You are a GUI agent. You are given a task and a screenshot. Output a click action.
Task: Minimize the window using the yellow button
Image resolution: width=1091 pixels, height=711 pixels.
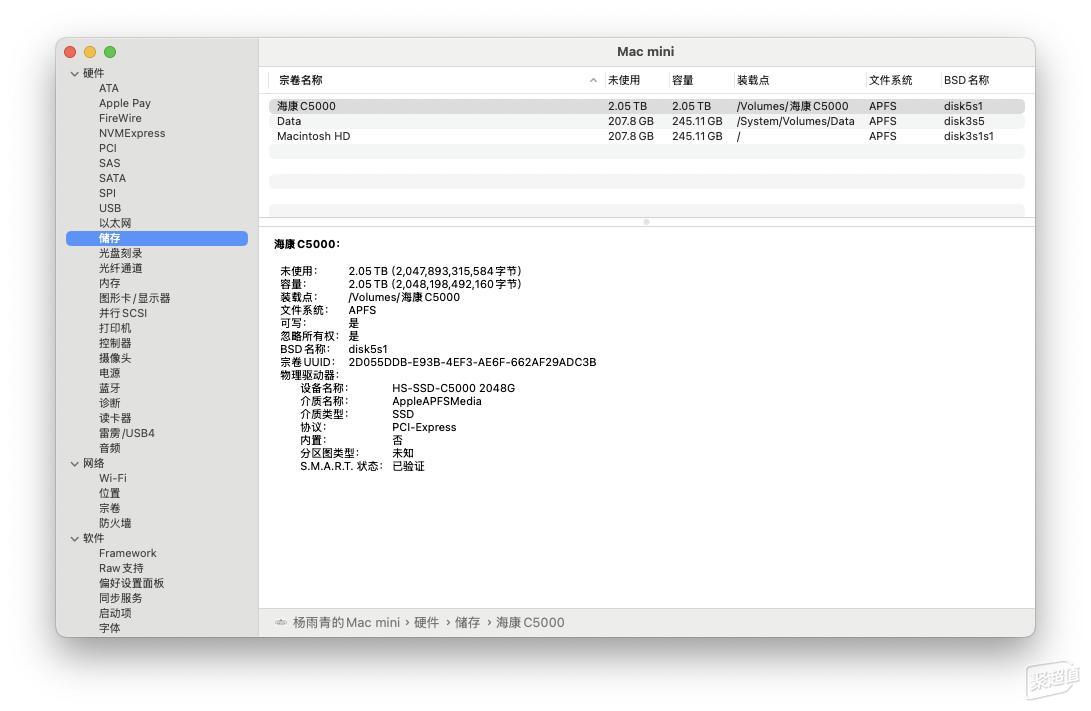(x=90, y=51)
